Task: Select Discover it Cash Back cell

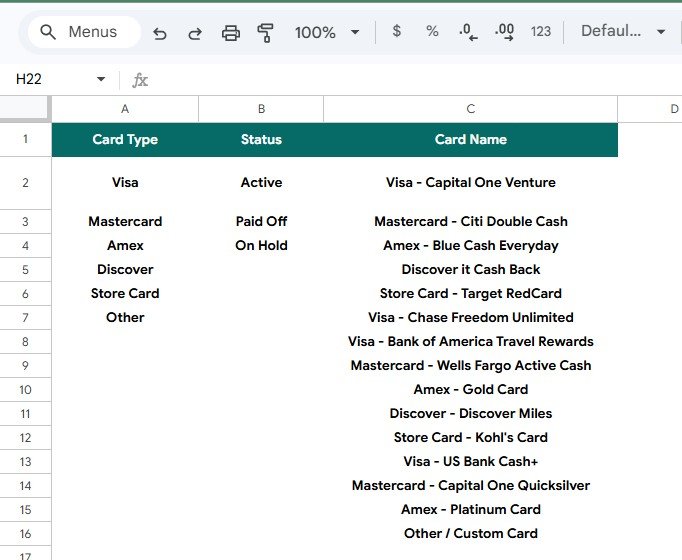Action: pos(471,270)
